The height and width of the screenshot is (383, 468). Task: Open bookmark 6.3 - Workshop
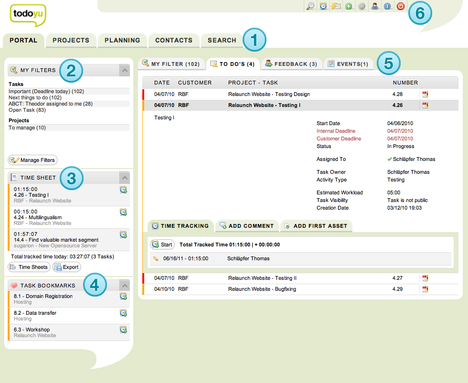coord(32,330)
